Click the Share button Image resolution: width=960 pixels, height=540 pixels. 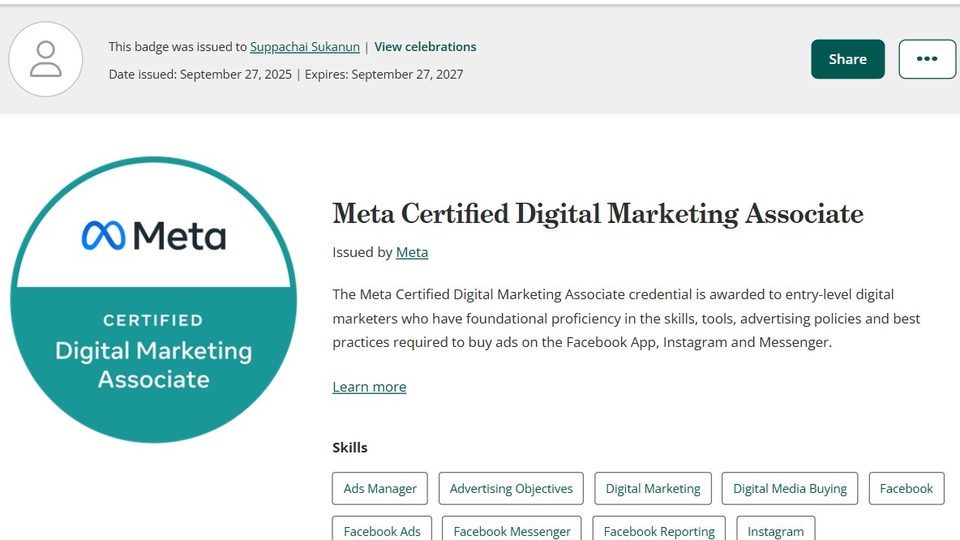pos(847,59)
